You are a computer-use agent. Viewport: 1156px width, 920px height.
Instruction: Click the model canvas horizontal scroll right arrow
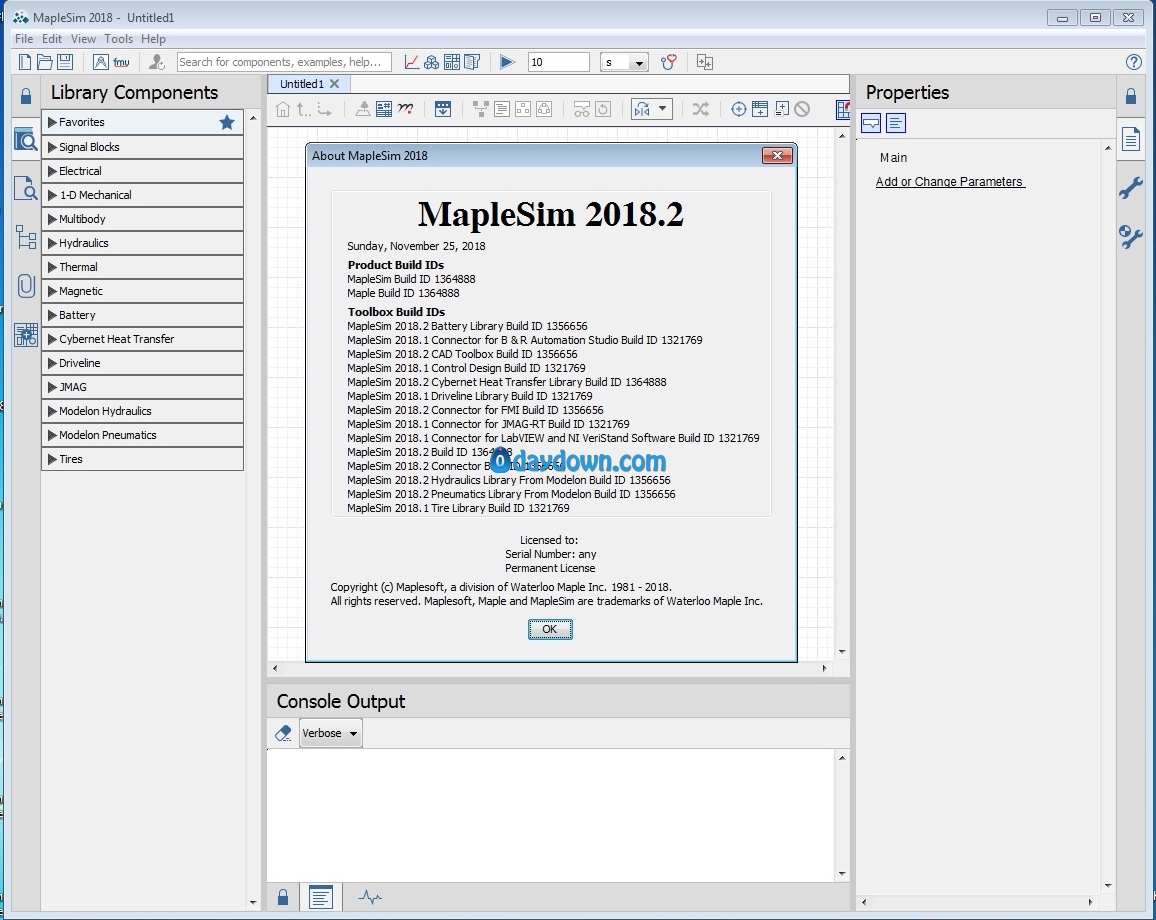click(x=825, y=668)
